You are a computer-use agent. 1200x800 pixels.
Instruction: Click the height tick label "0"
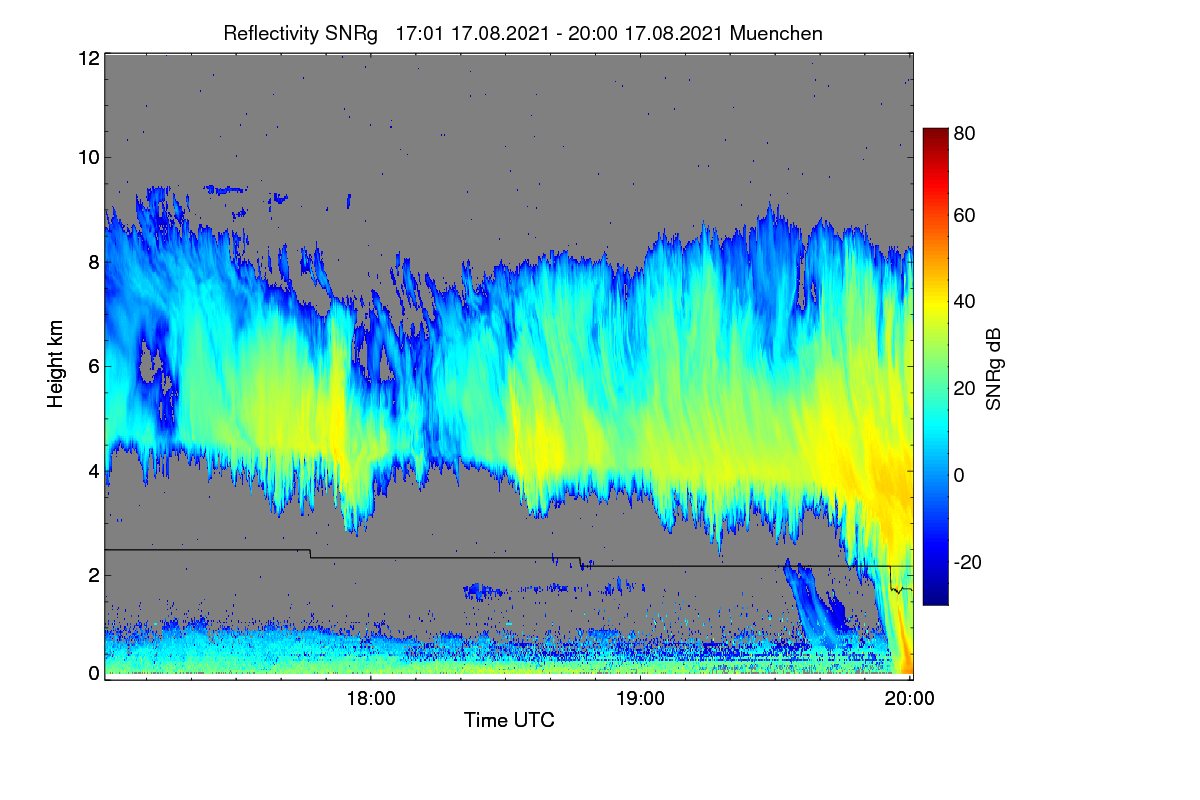pos(93,674)
